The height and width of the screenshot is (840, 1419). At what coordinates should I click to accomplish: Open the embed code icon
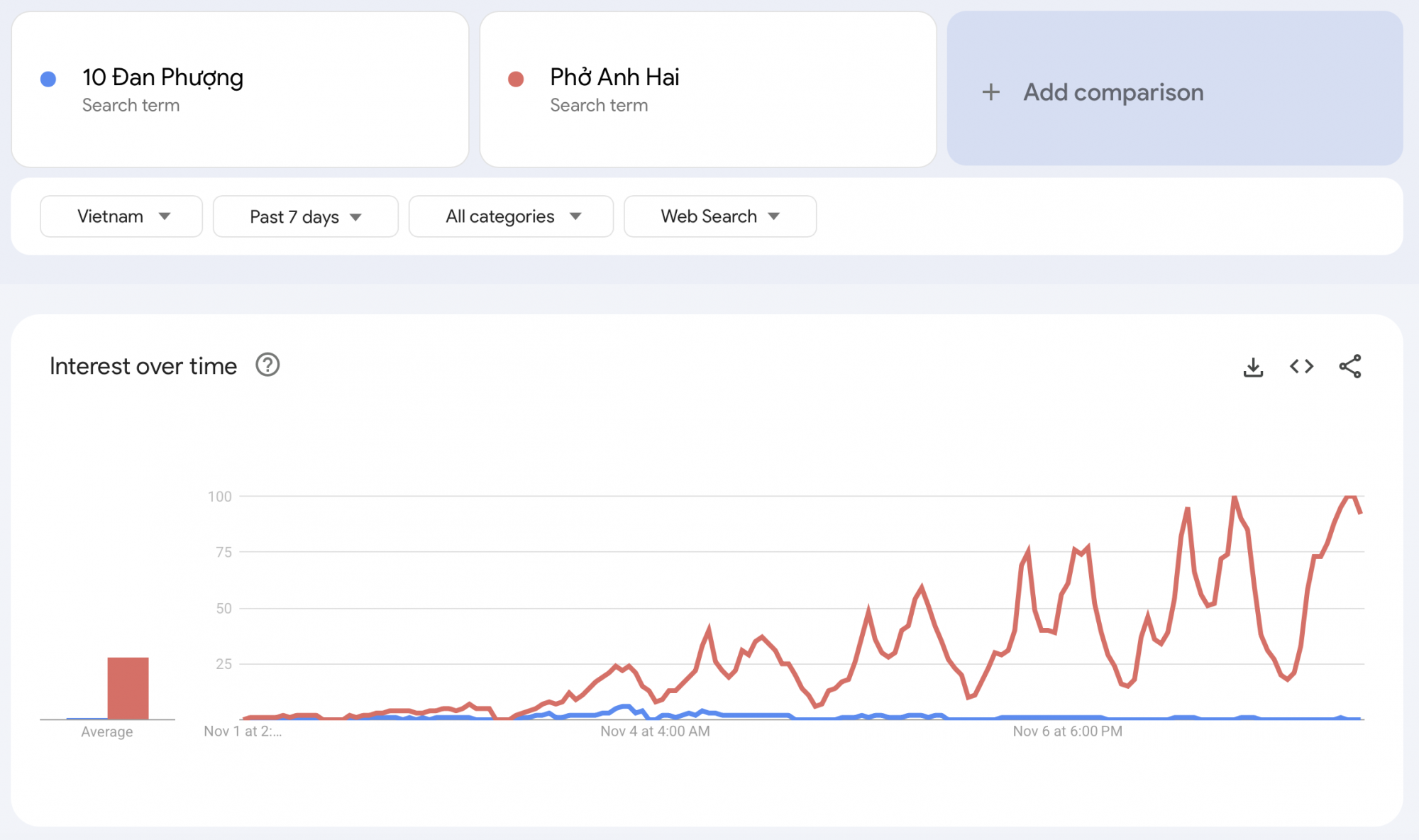[x=1301, y=367]
